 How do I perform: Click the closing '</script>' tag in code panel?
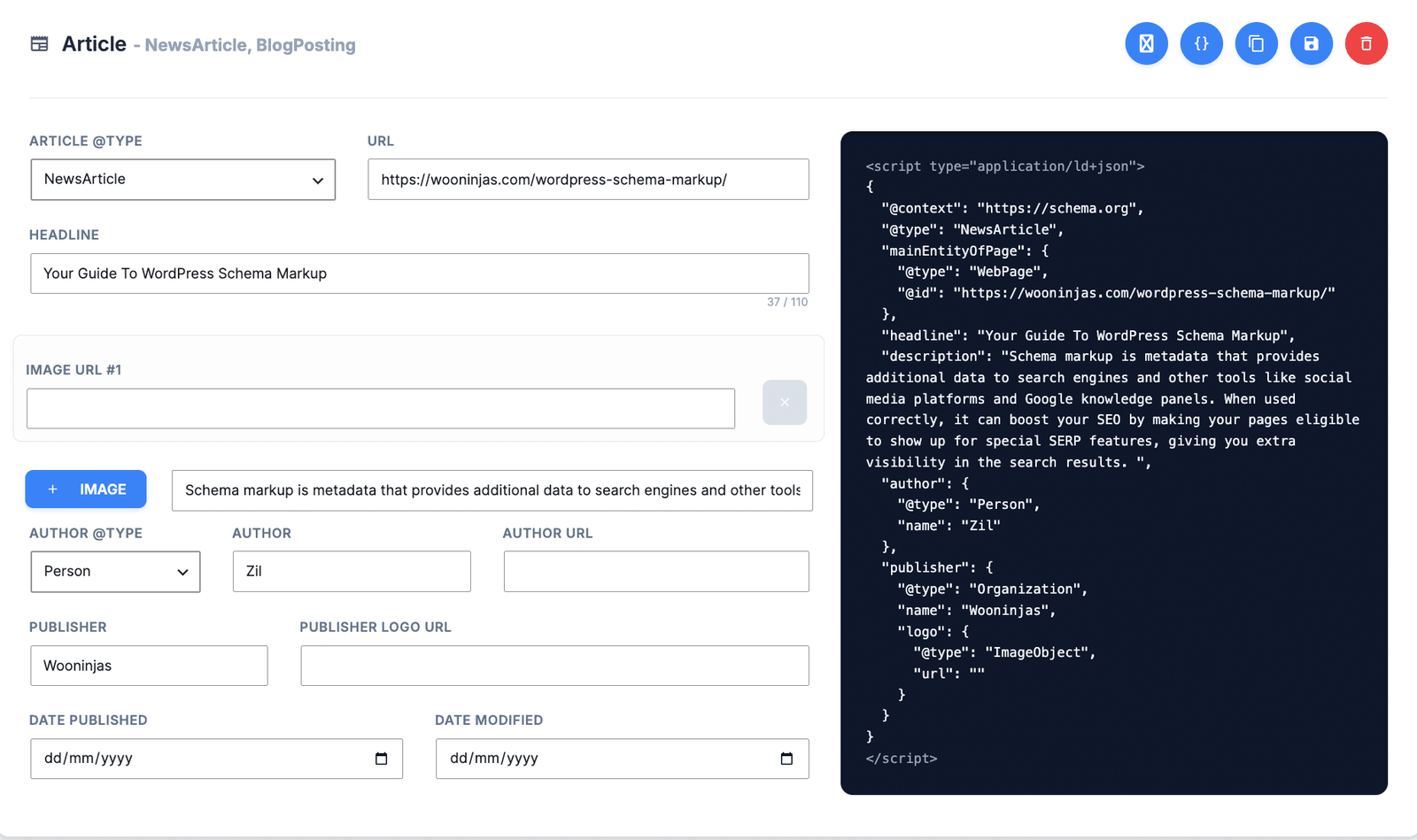pyautogui.click(x=902, y=759)
